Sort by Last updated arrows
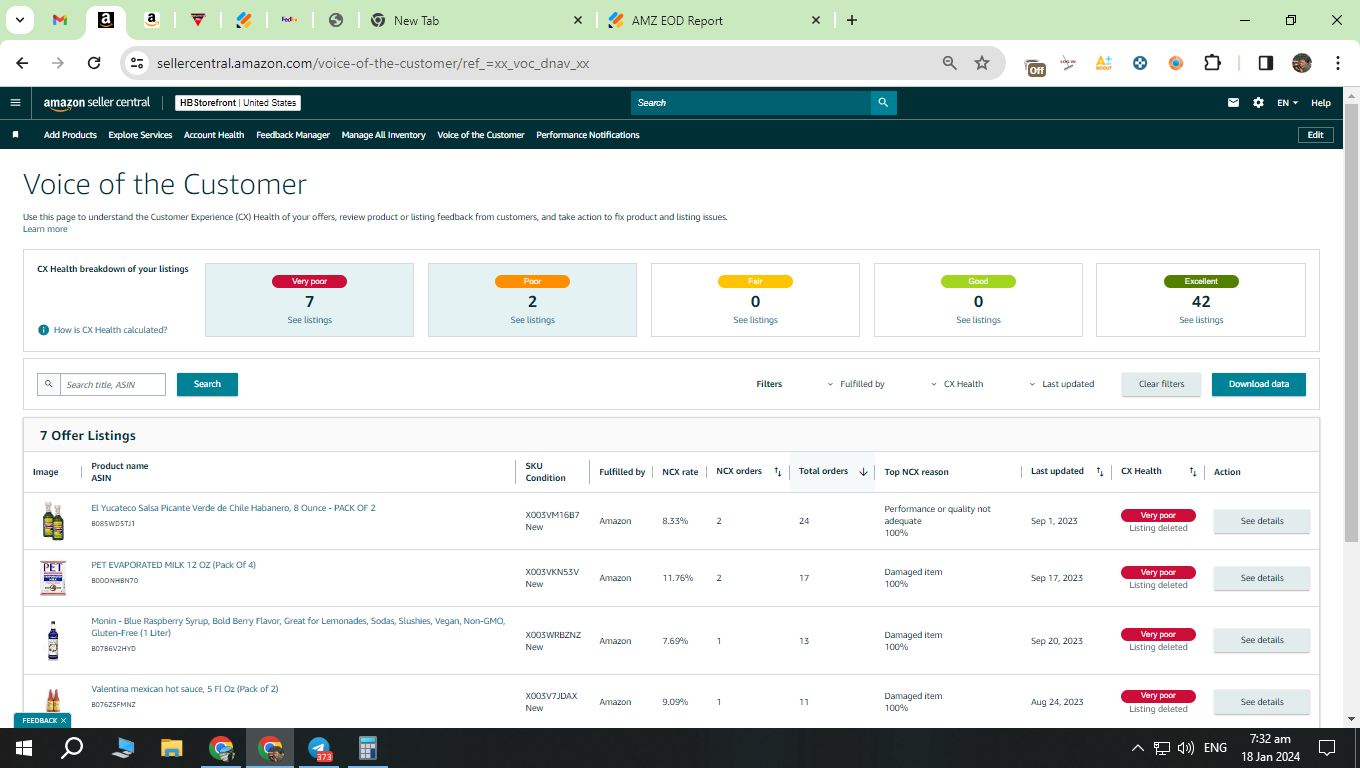The width and height of the screenshot is (1360, 768). coord(1100,472)
